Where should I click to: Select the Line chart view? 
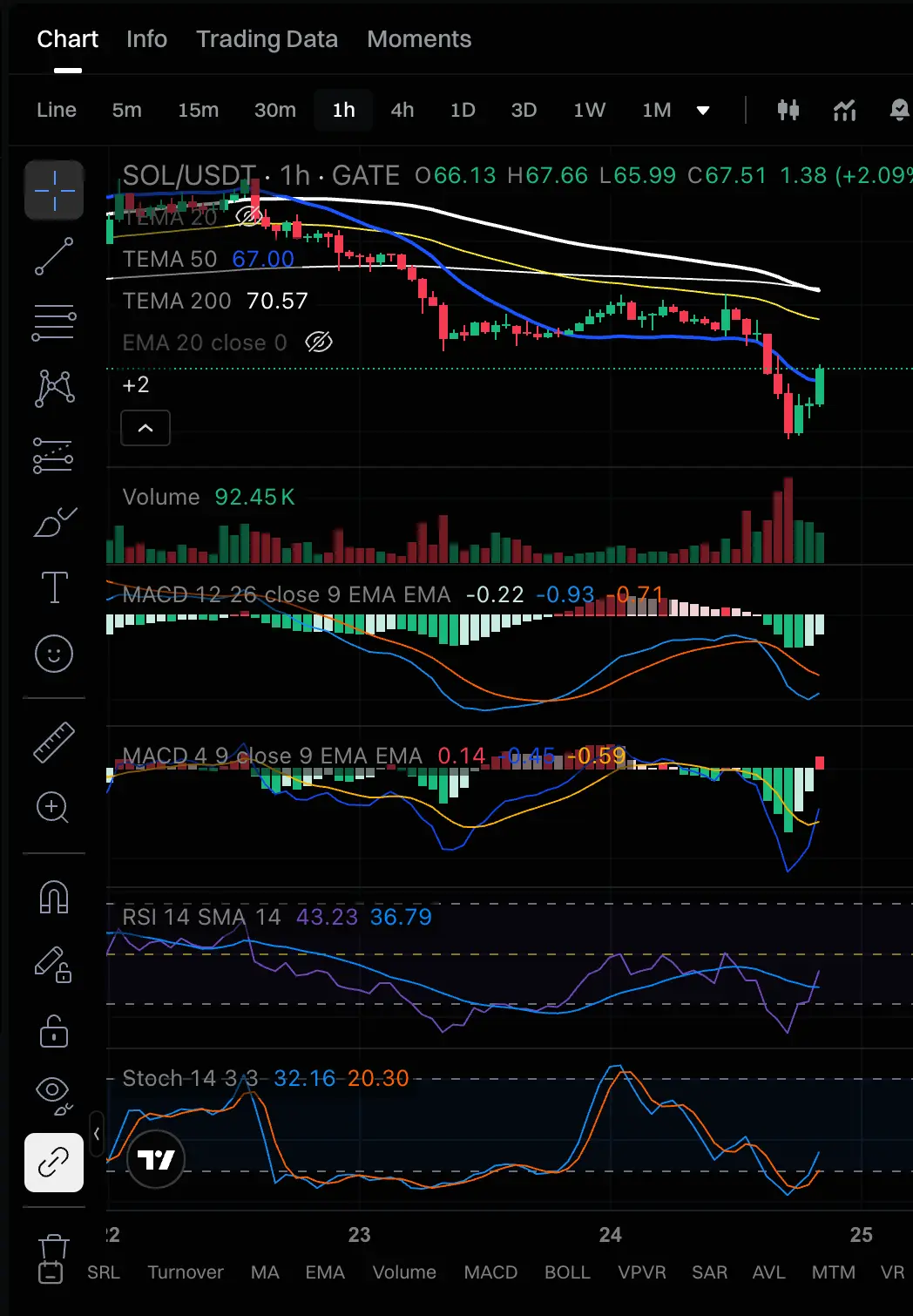[57, 110]
